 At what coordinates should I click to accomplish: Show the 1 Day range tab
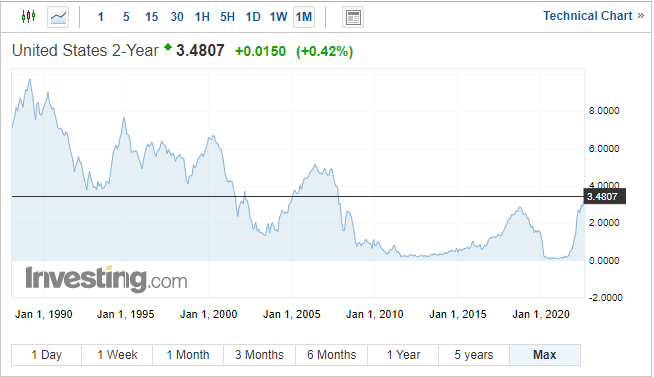tap(47, 355)
